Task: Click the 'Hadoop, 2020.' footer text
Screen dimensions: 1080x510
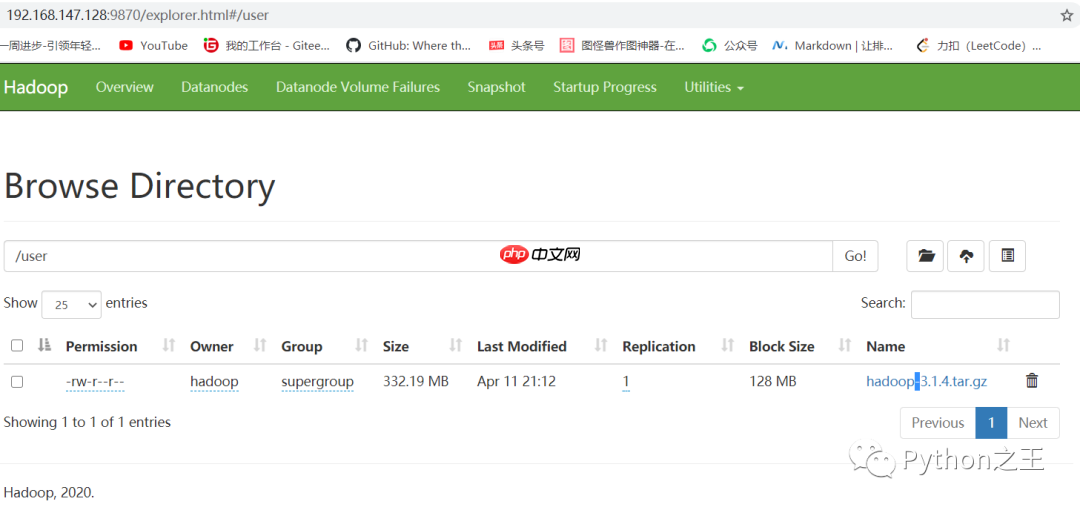Action: [49, 492]
